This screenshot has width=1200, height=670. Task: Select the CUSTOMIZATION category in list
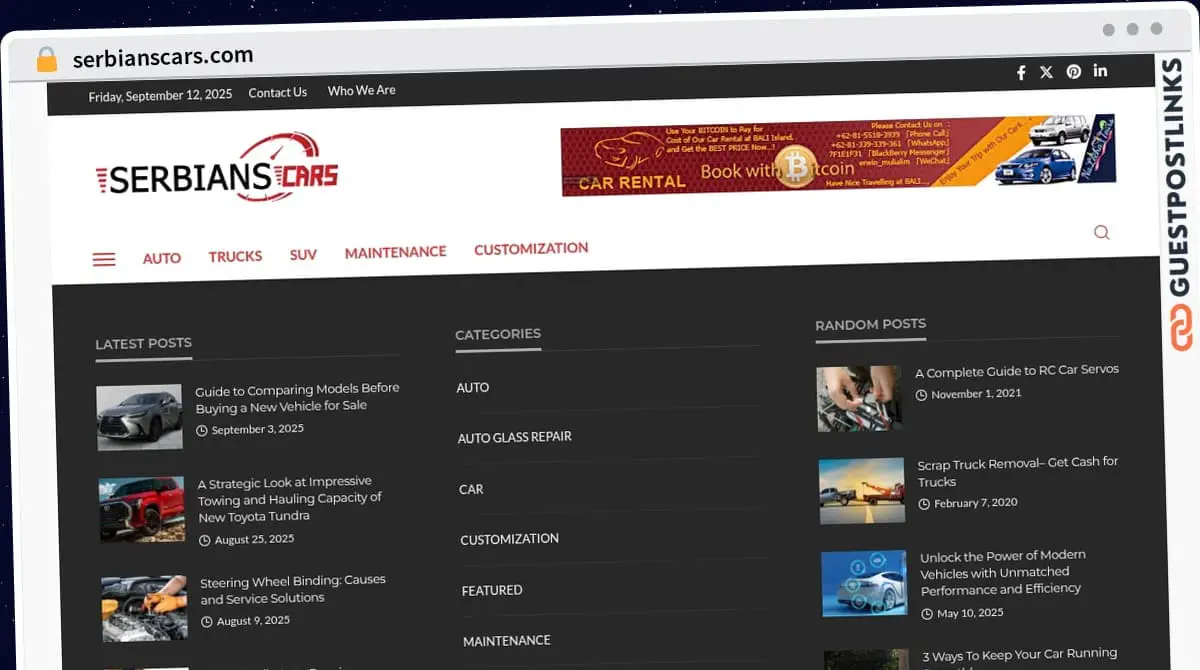coord(509,538)
